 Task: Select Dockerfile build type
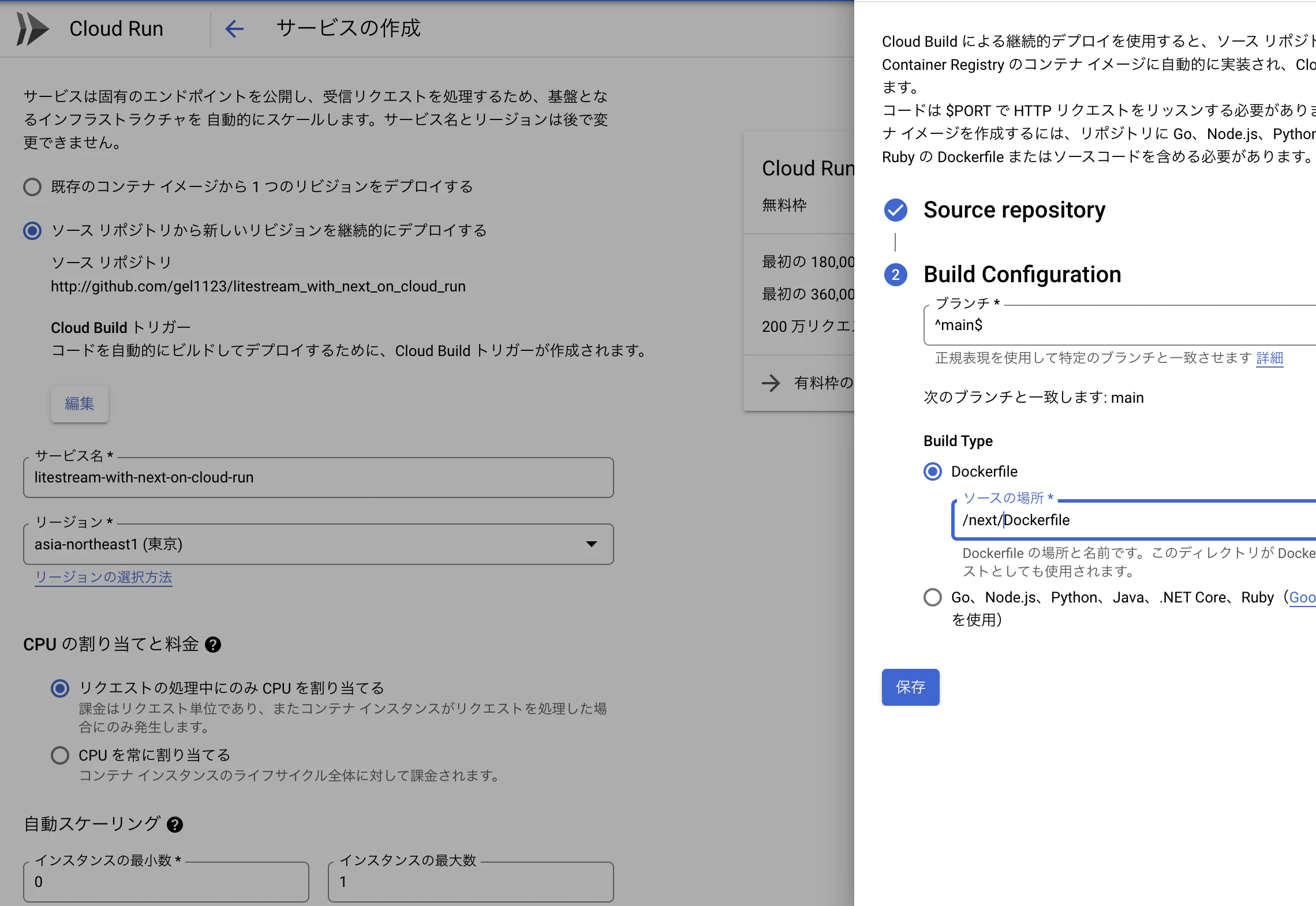coord(933,471)
